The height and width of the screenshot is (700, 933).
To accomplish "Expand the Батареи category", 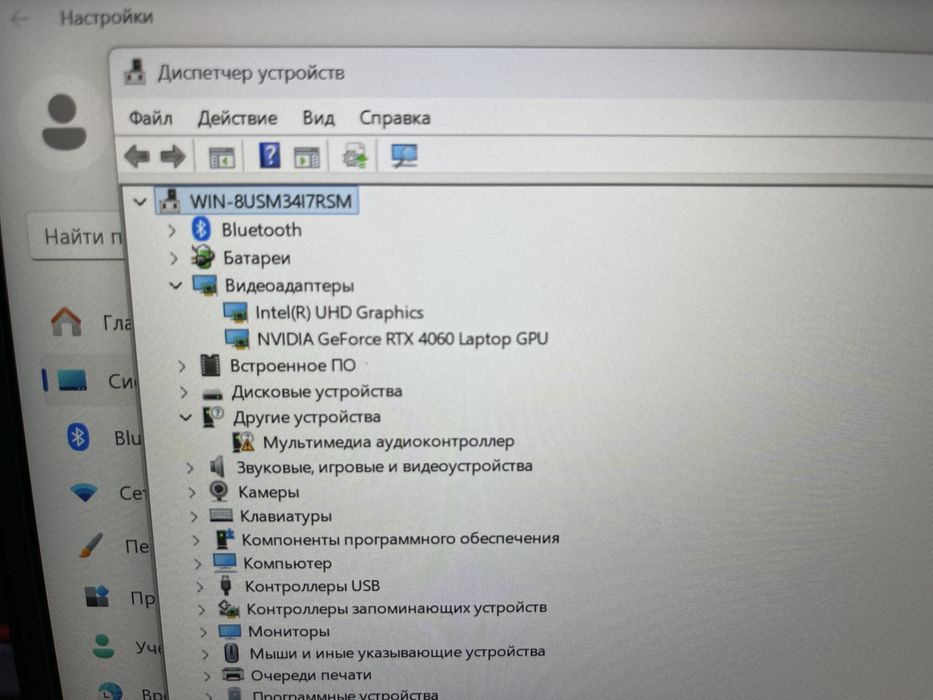I will coord(173,258).
